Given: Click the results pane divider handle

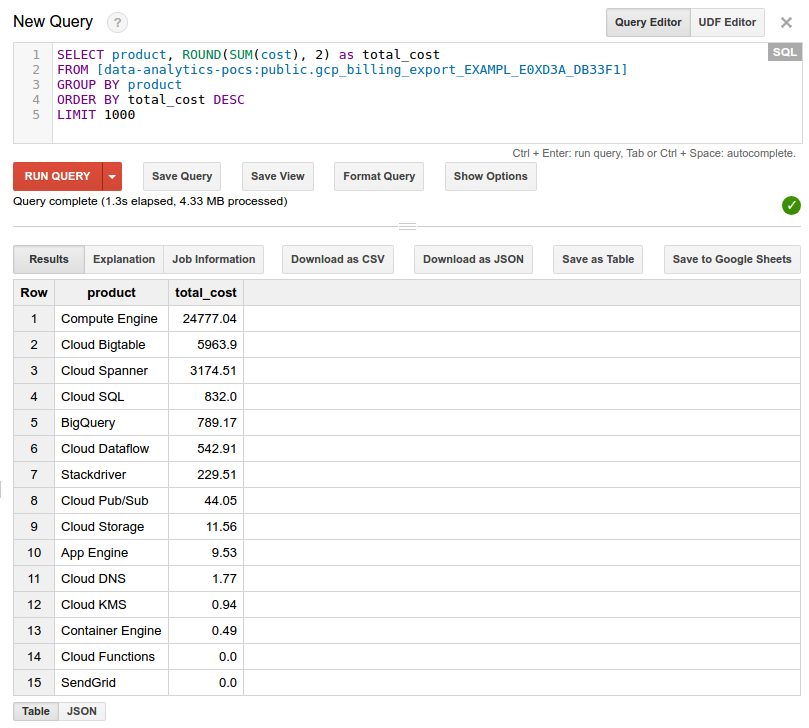Looking at the screenshot, I should click(407, 226).
